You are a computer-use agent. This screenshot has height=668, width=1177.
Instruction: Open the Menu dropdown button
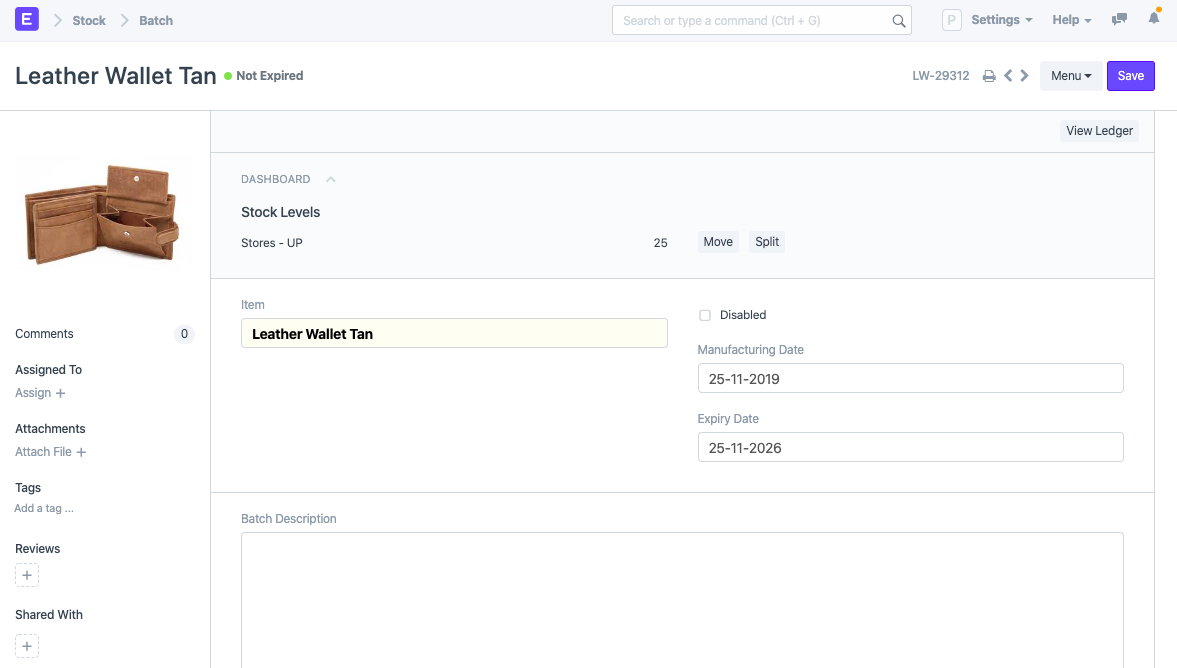click(1071, 76)
